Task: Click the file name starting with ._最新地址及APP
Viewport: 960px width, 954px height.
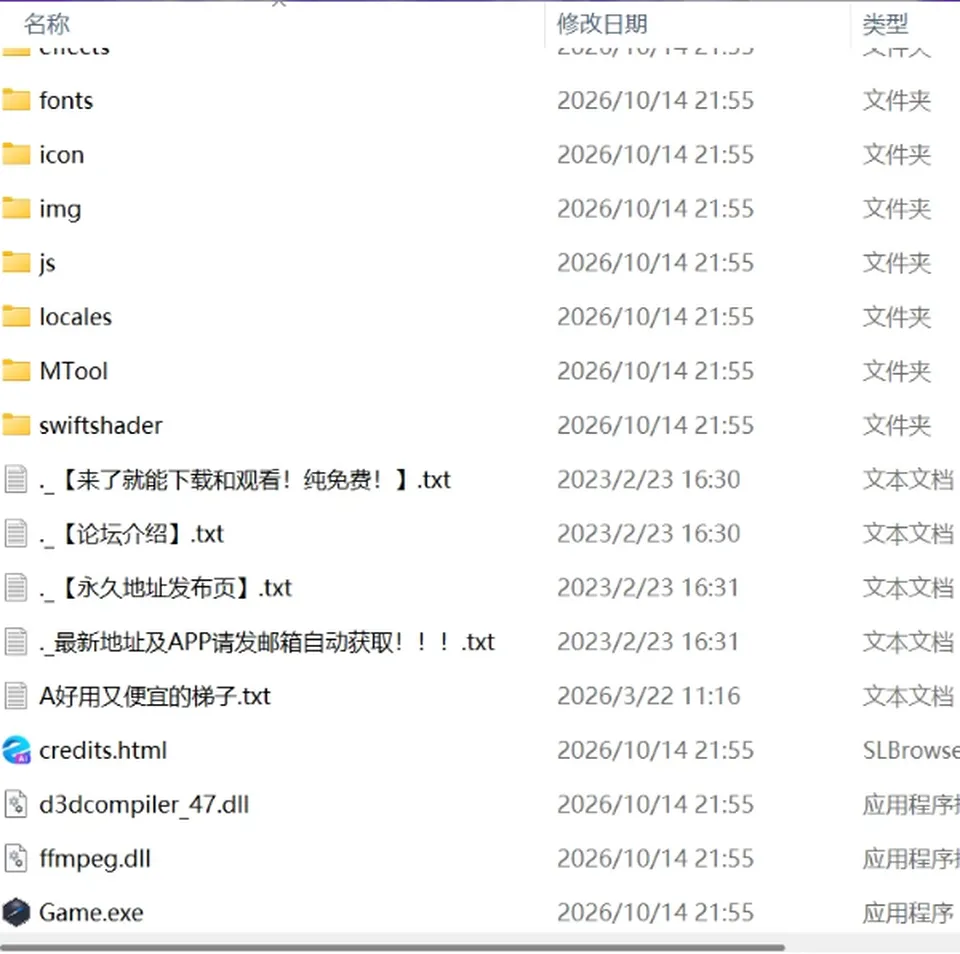Action: tap(267, 642)
